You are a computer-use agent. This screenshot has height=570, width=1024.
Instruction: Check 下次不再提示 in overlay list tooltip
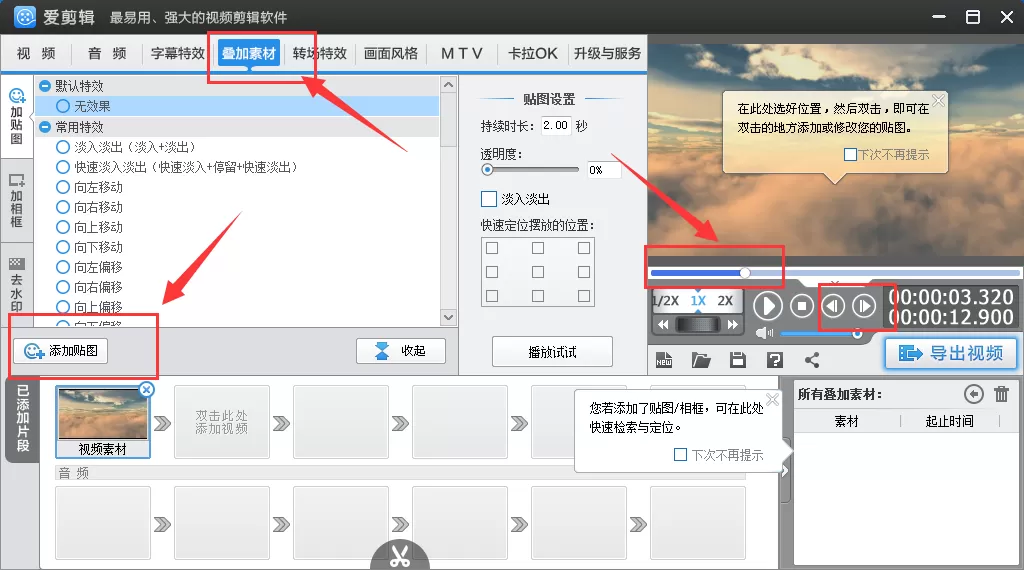(x=680, y=454)
